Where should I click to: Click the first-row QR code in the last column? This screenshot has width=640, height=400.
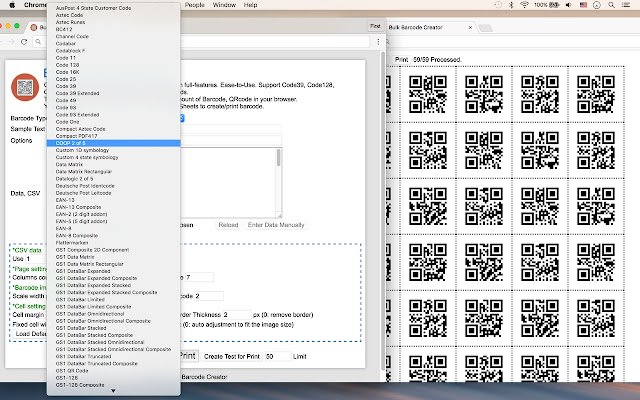(x=596, y=94)
